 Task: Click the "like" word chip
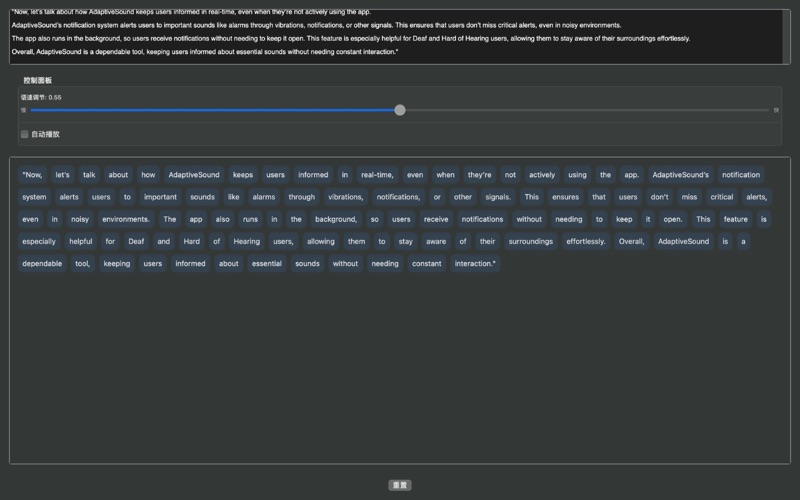(x=234, y=197)
